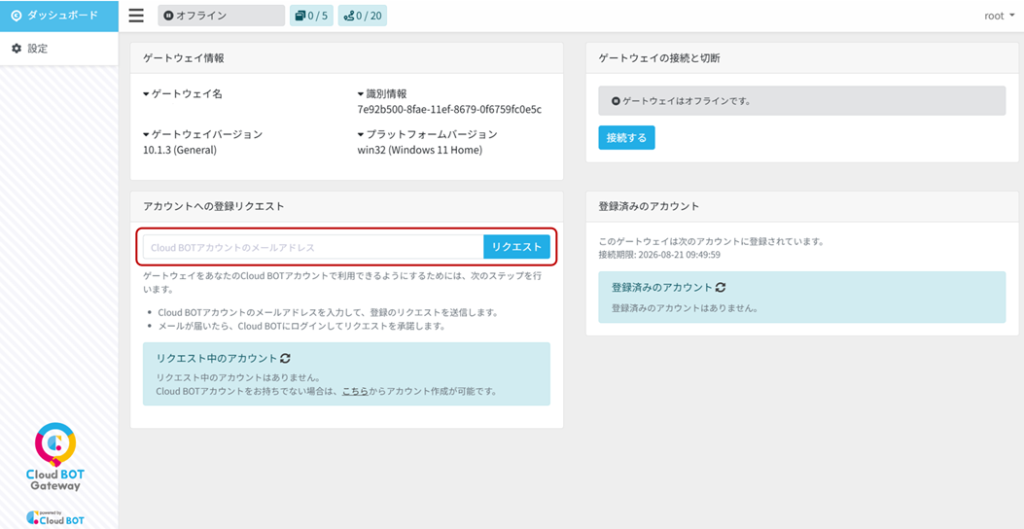Expand the ゲートウェイ名 caret label
Image resolution: width=1024 pixels, height=529 pixels.
tap(183, 94)
